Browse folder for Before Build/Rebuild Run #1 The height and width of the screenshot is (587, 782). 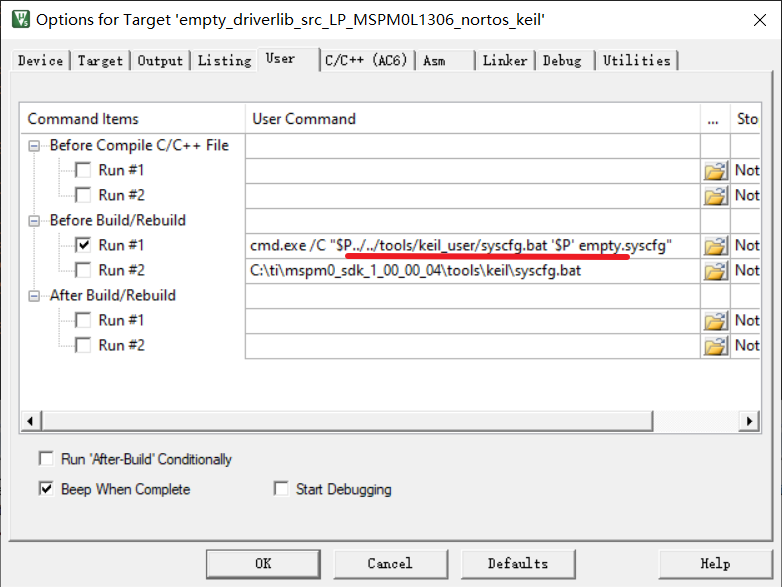point(715,246)
